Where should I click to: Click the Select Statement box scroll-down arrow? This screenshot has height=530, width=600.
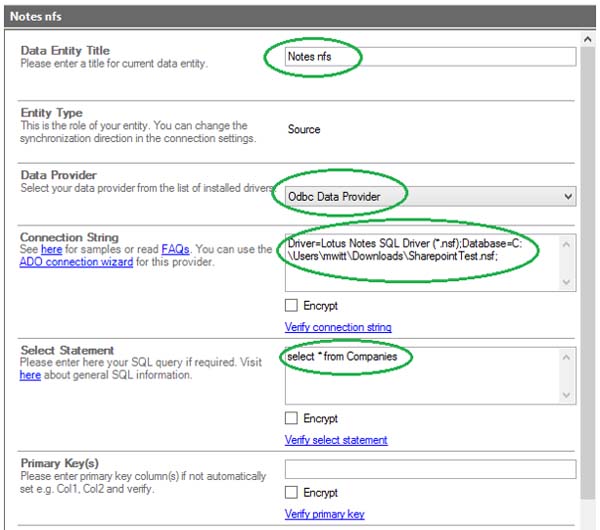(x=568, y=396)
